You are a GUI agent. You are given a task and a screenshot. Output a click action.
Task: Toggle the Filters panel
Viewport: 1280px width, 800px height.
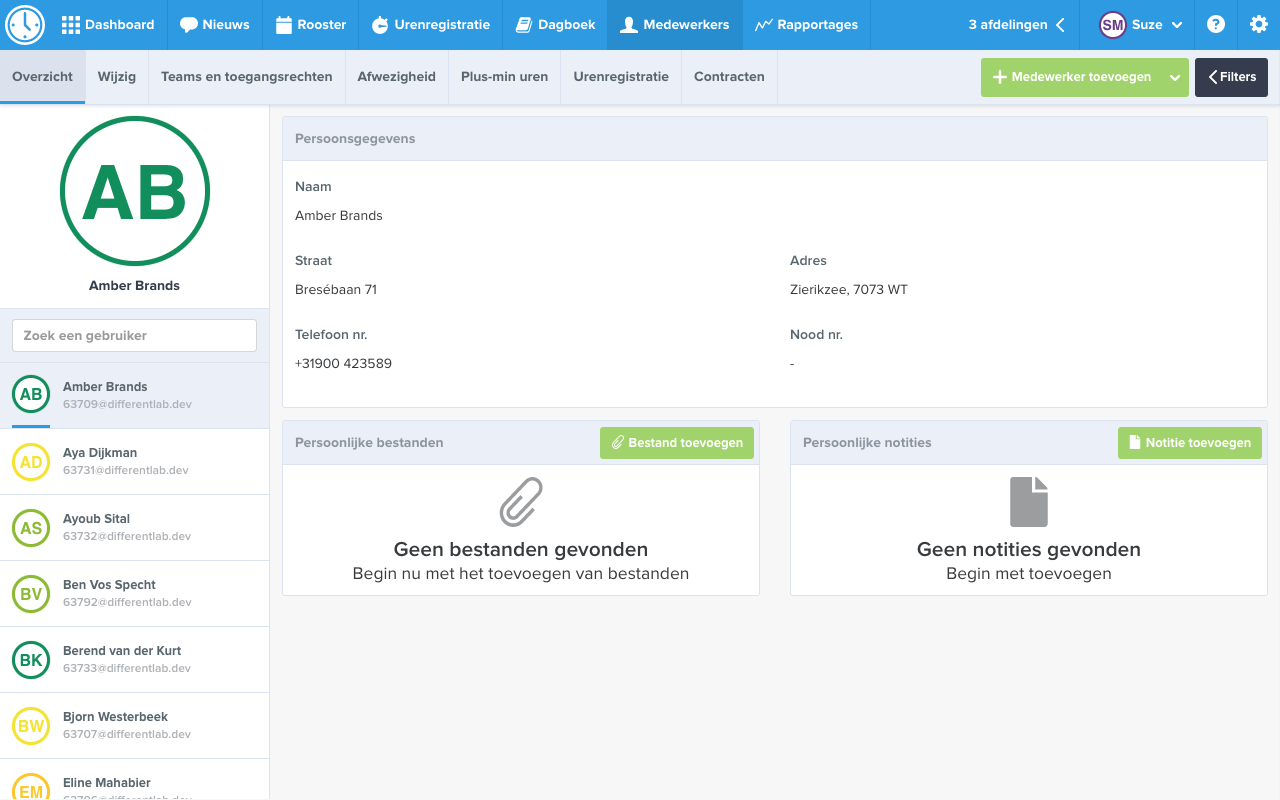point(1231,77)
